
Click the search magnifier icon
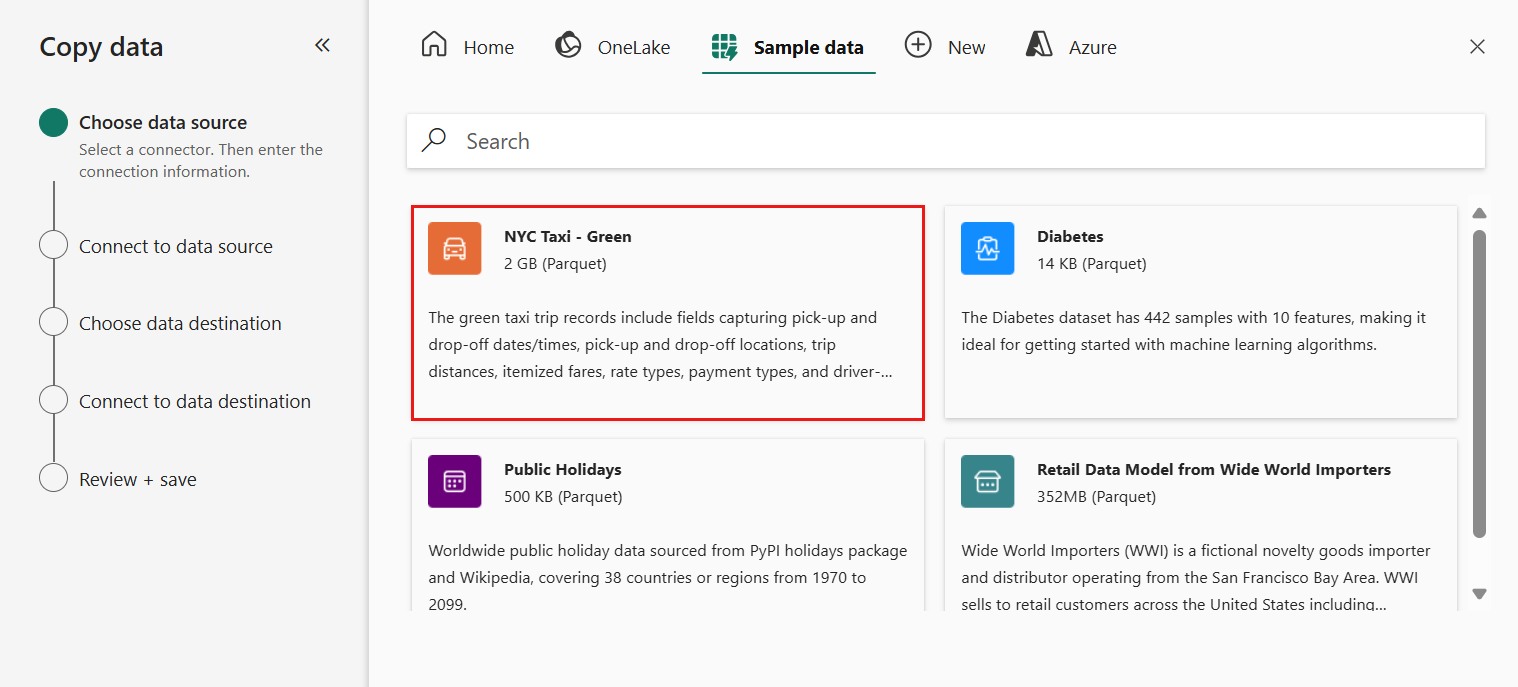coord(434,141)
